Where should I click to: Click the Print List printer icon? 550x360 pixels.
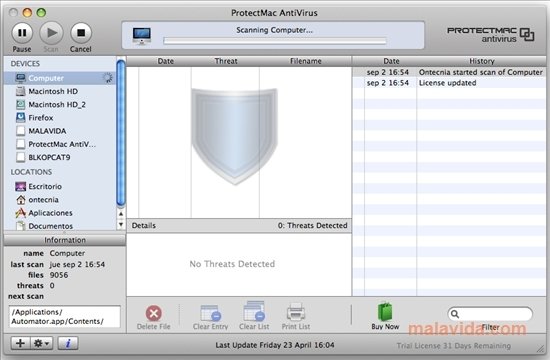pos(296,312)
